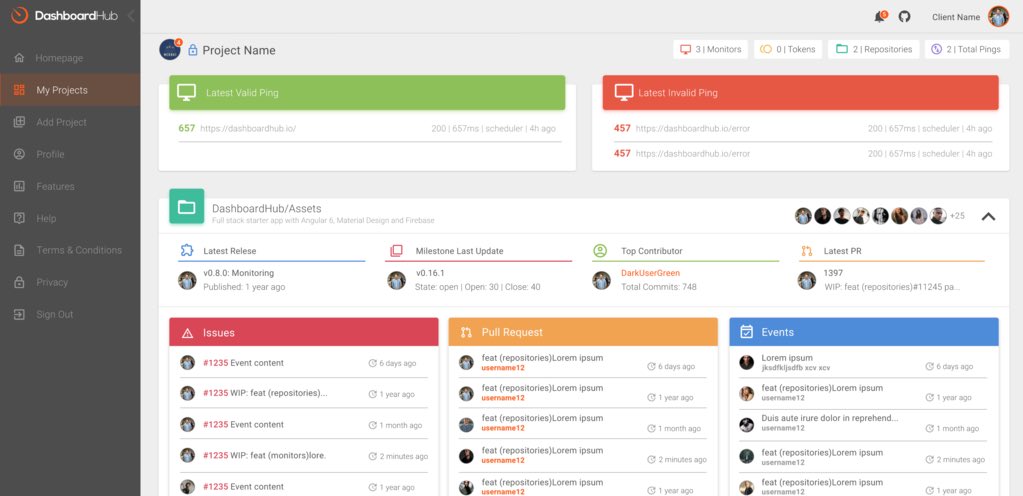
Task: Open the issue dated 1 month ago
Action: [303, 425]
